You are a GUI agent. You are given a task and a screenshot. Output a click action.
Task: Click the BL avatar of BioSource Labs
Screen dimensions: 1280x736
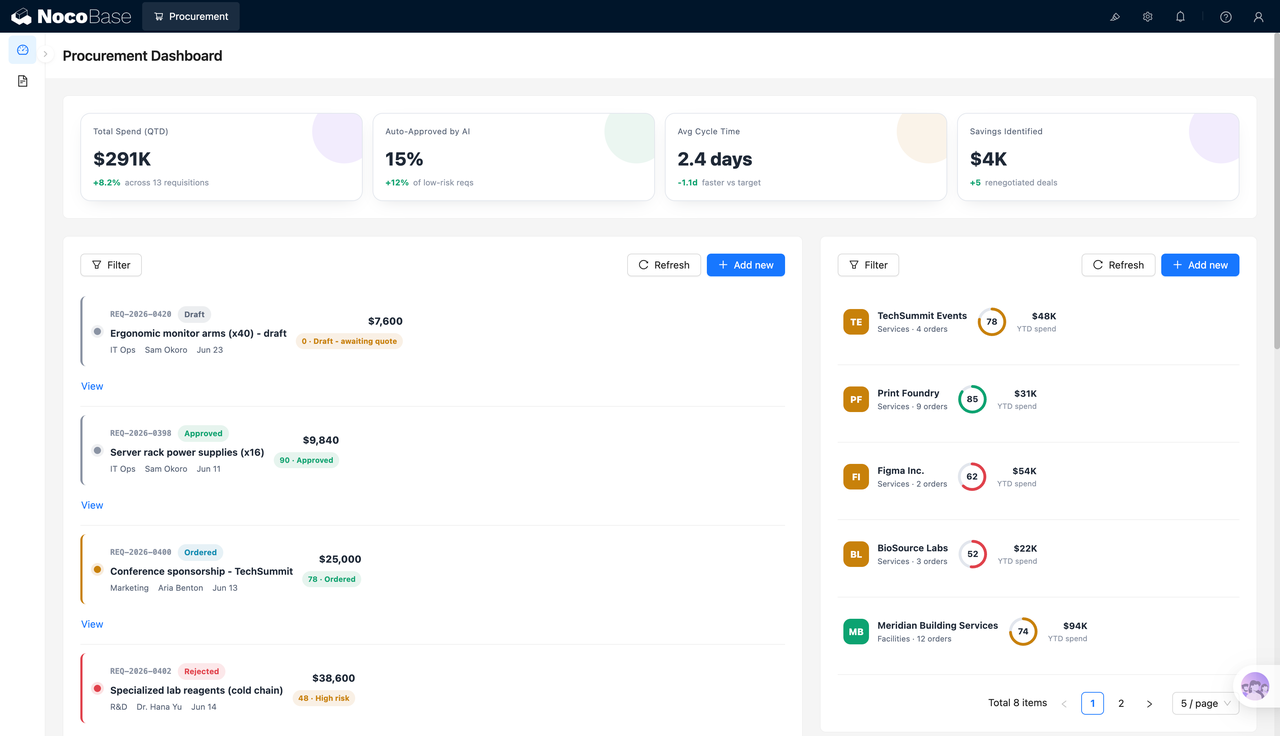pos(856,554)
